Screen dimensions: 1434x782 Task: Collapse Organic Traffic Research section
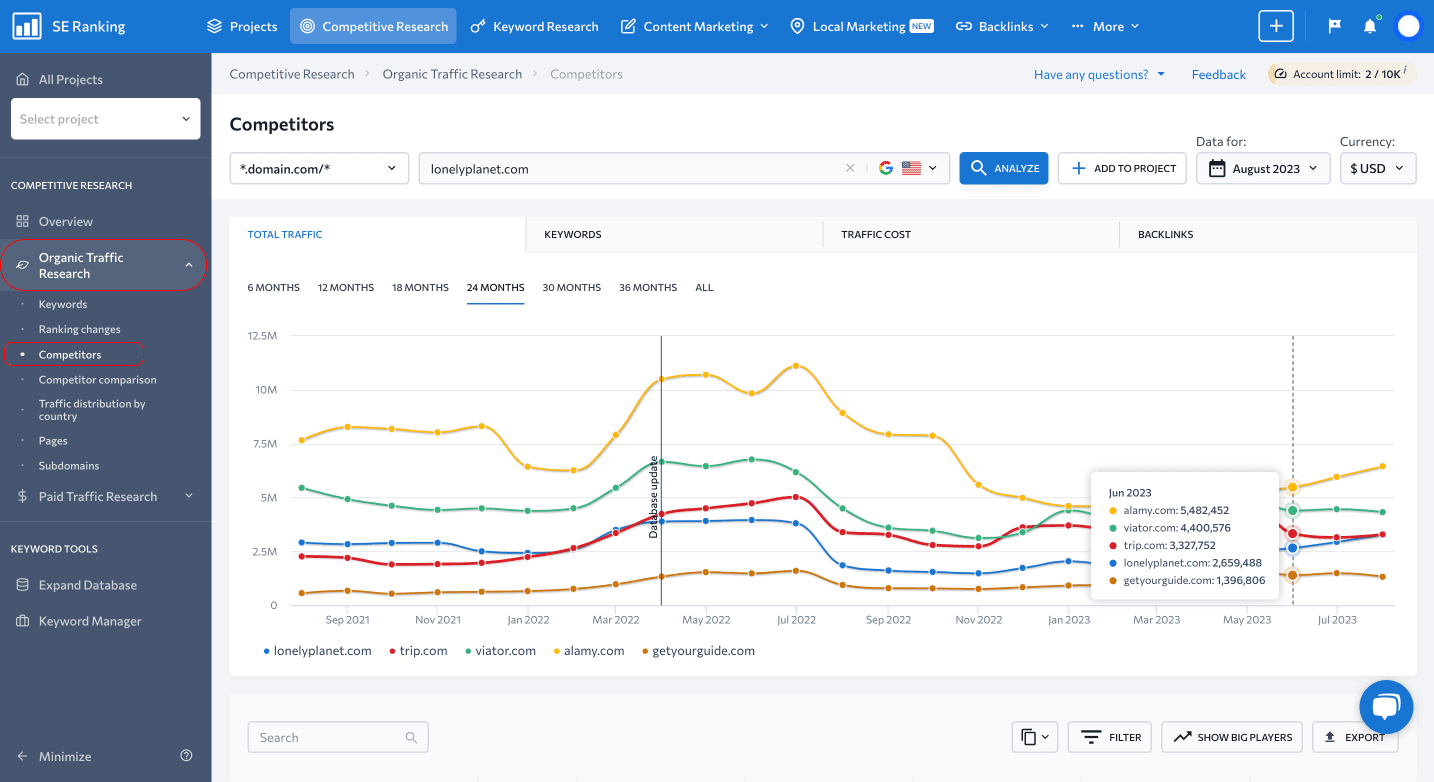(103, 265)
